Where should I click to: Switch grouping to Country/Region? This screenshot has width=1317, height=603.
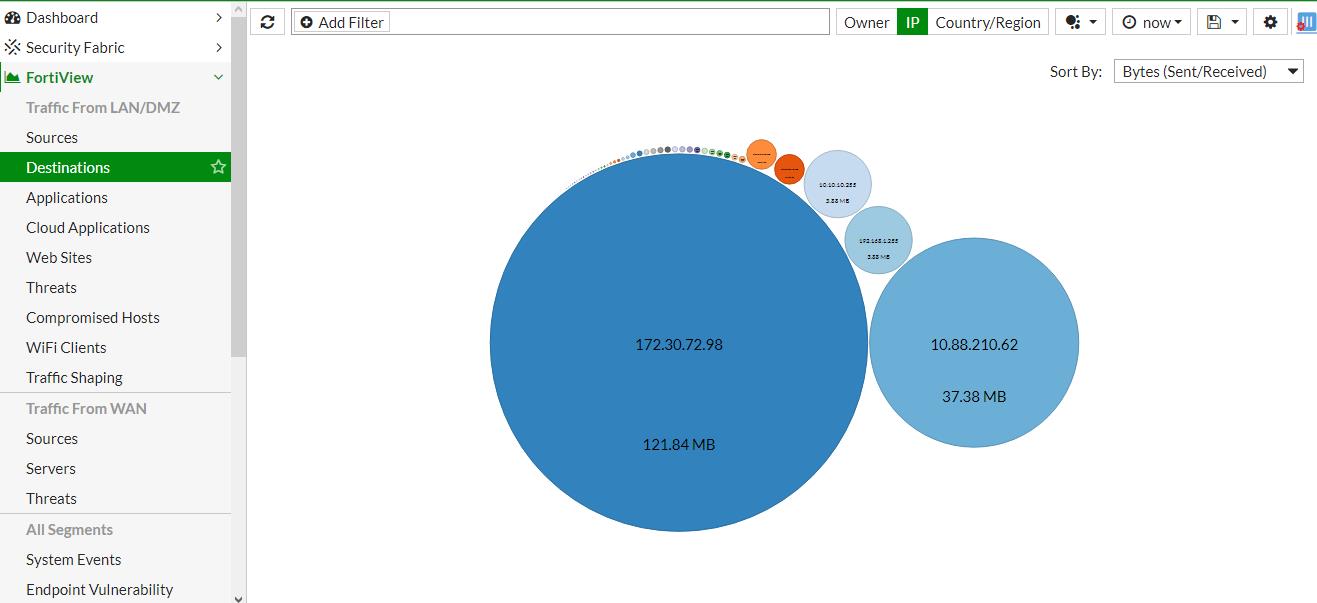pyautogui.click(x=988, y=22)
